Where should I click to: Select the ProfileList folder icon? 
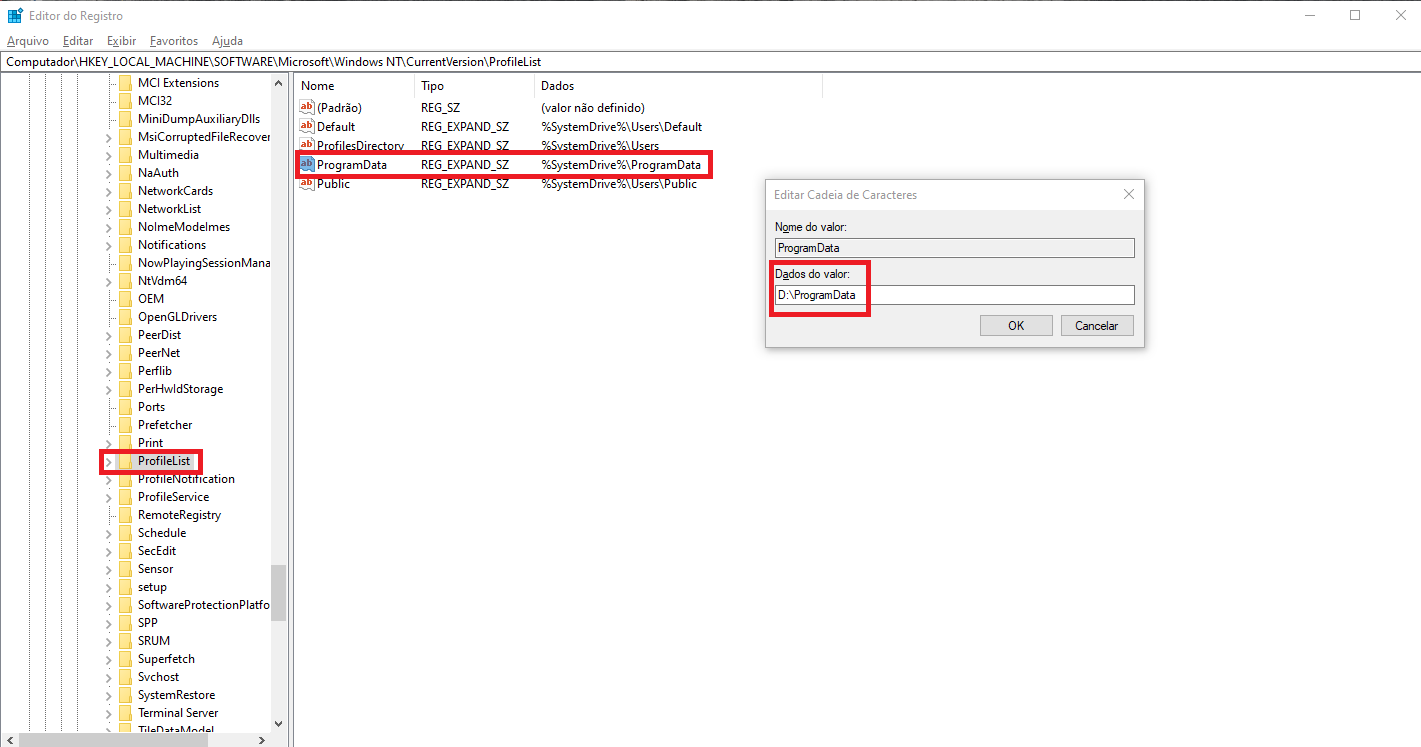click(125, 461)
